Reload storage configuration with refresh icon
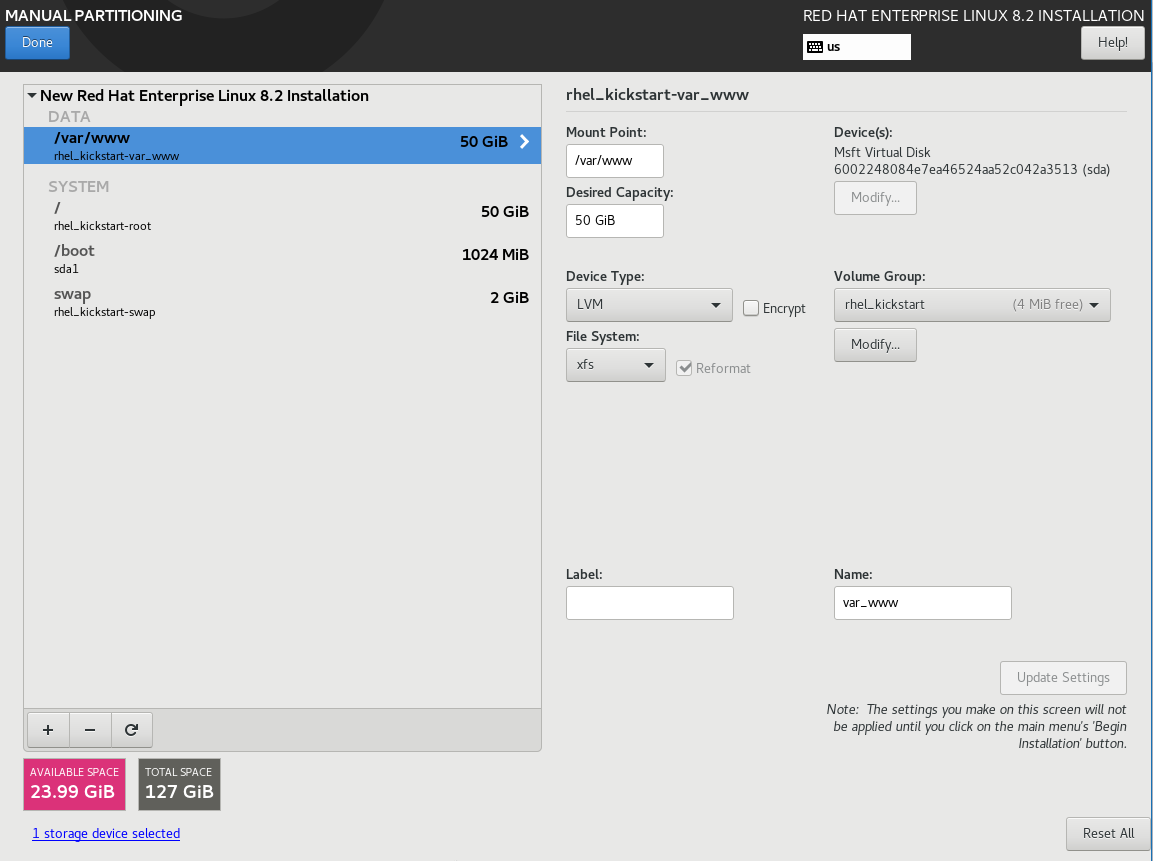 [132, 729]
